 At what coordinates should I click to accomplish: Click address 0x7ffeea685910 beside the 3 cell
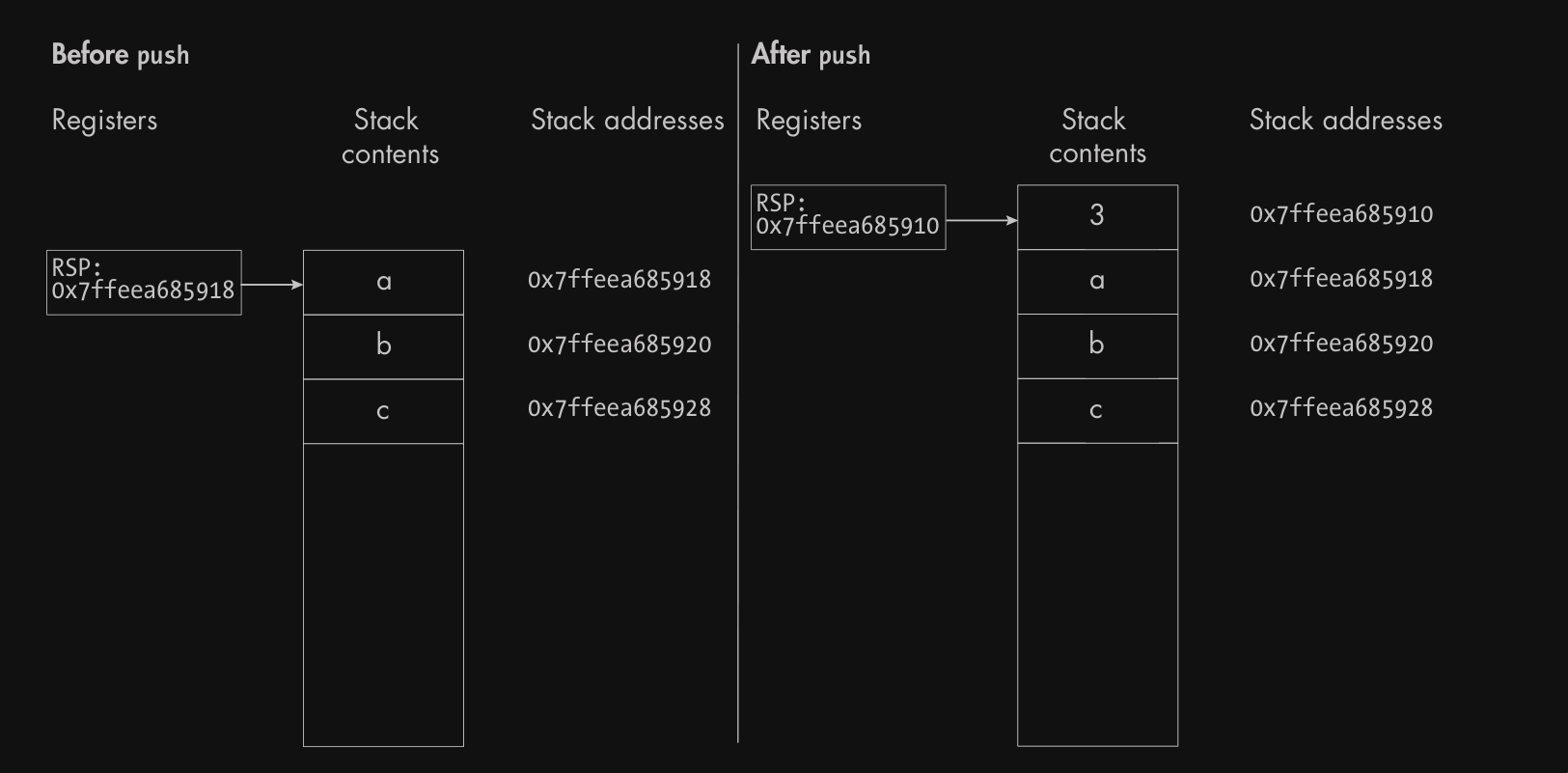click(1341, 214)
